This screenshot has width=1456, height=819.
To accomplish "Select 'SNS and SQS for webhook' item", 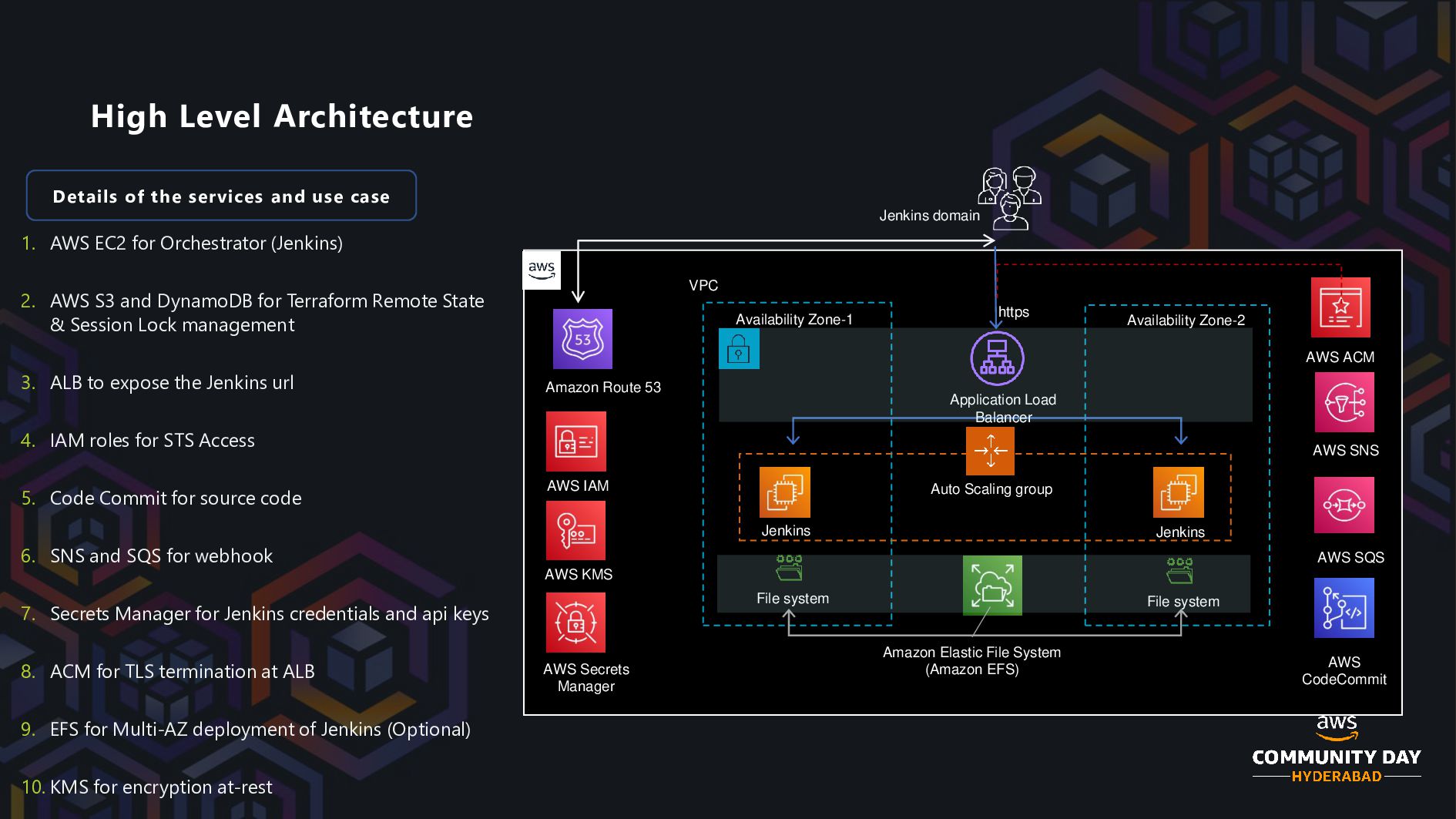I will [162, 556].
